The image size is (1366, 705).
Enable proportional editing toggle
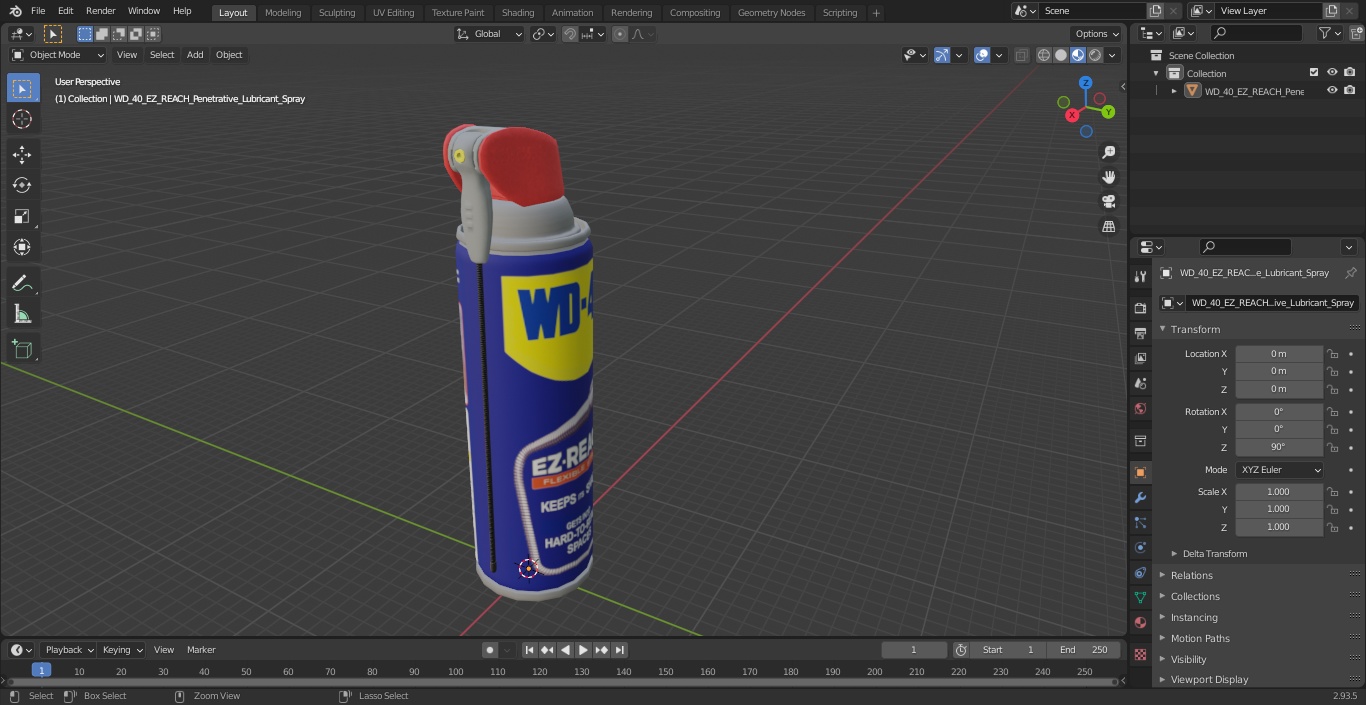tap(620, 34)
